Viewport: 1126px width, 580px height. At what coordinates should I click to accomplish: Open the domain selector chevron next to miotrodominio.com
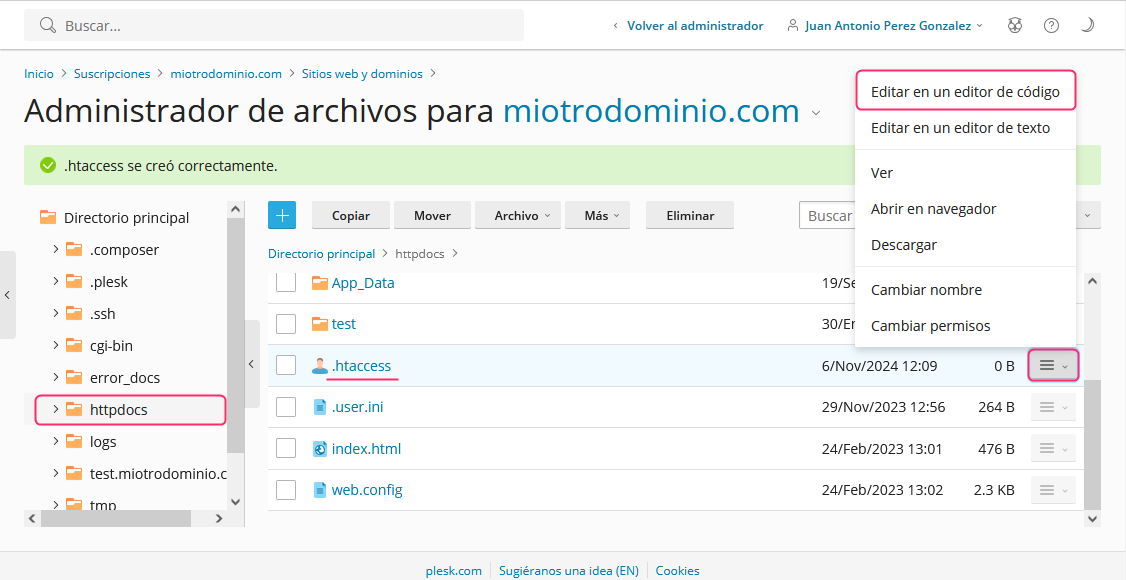tap(815, 113)
